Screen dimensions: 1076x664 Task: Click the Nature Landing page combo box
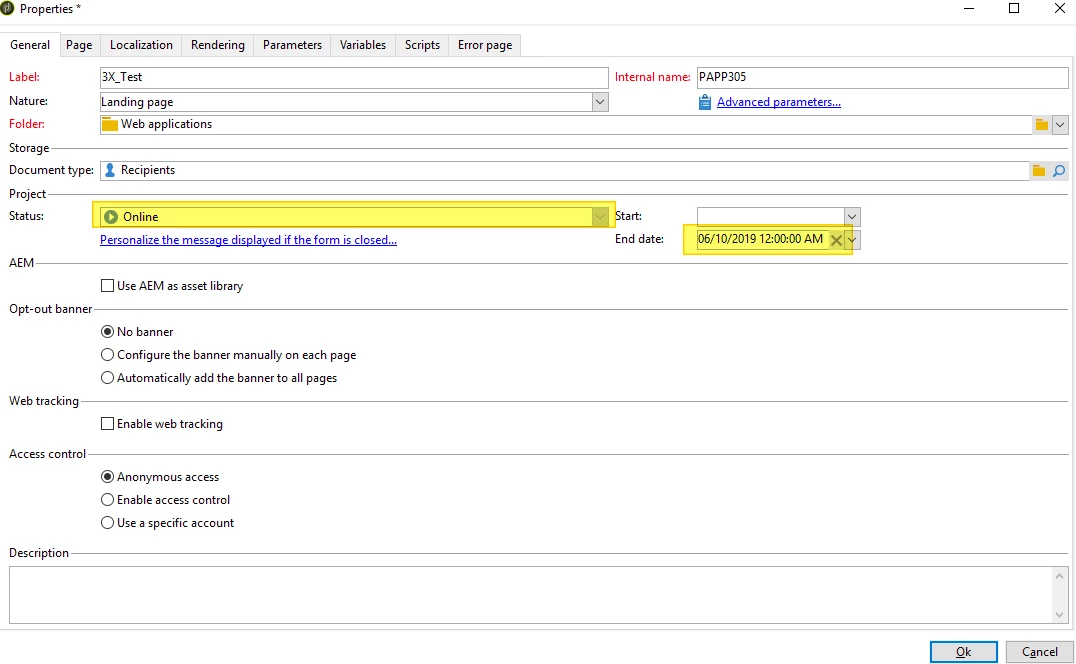point(354,102)
